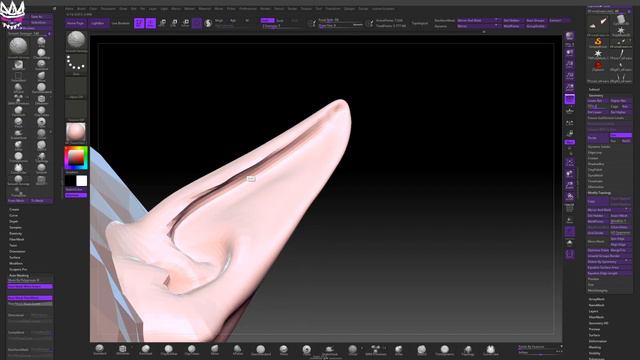This screenshot has width=640, height=360.
Task: Toggle Perspective view on right shelf
Action: coord(570,99)
